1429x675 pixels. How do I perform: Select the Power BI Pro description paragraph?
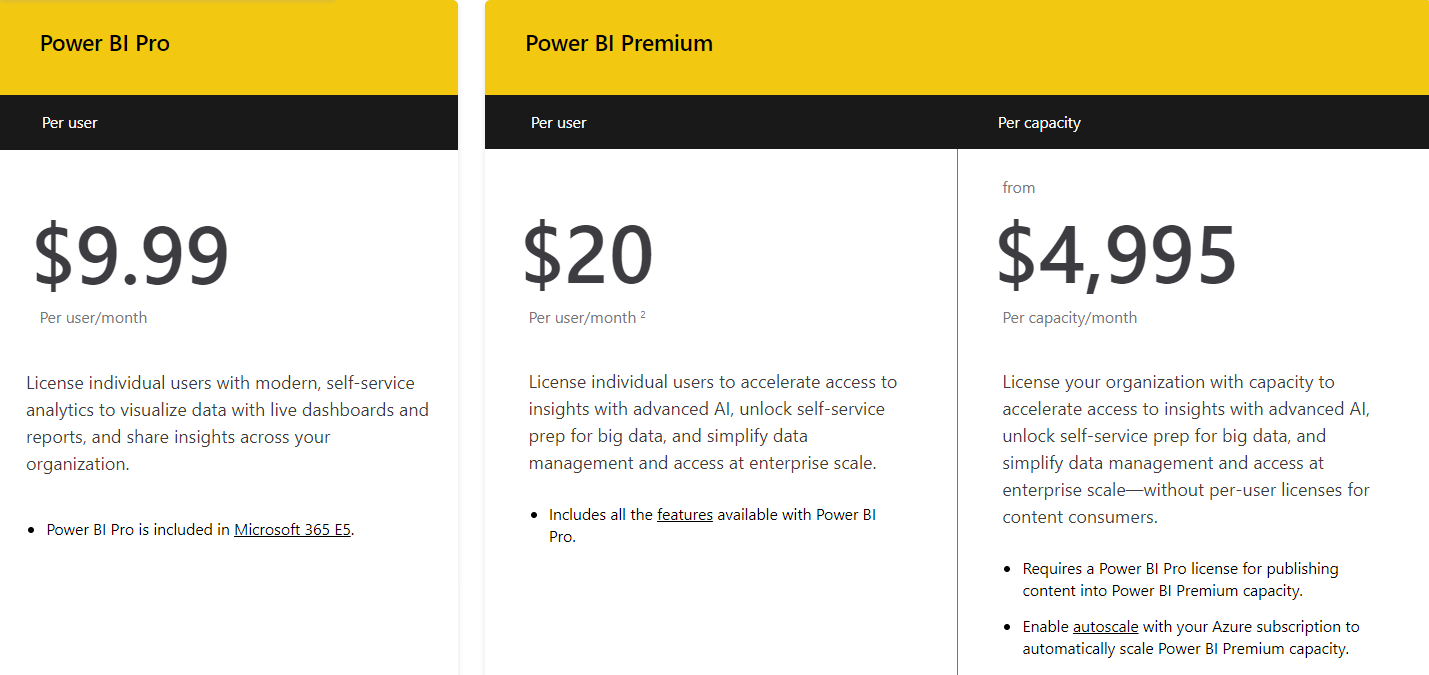click(227, 422)
